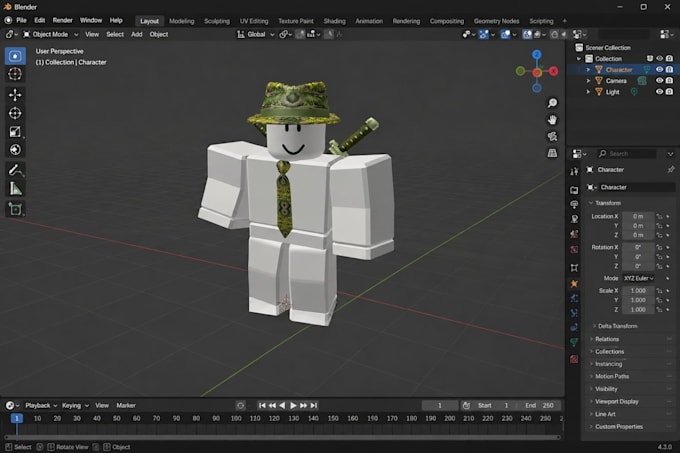
Task: Select the Scale tool
Action: coord(15,132)
